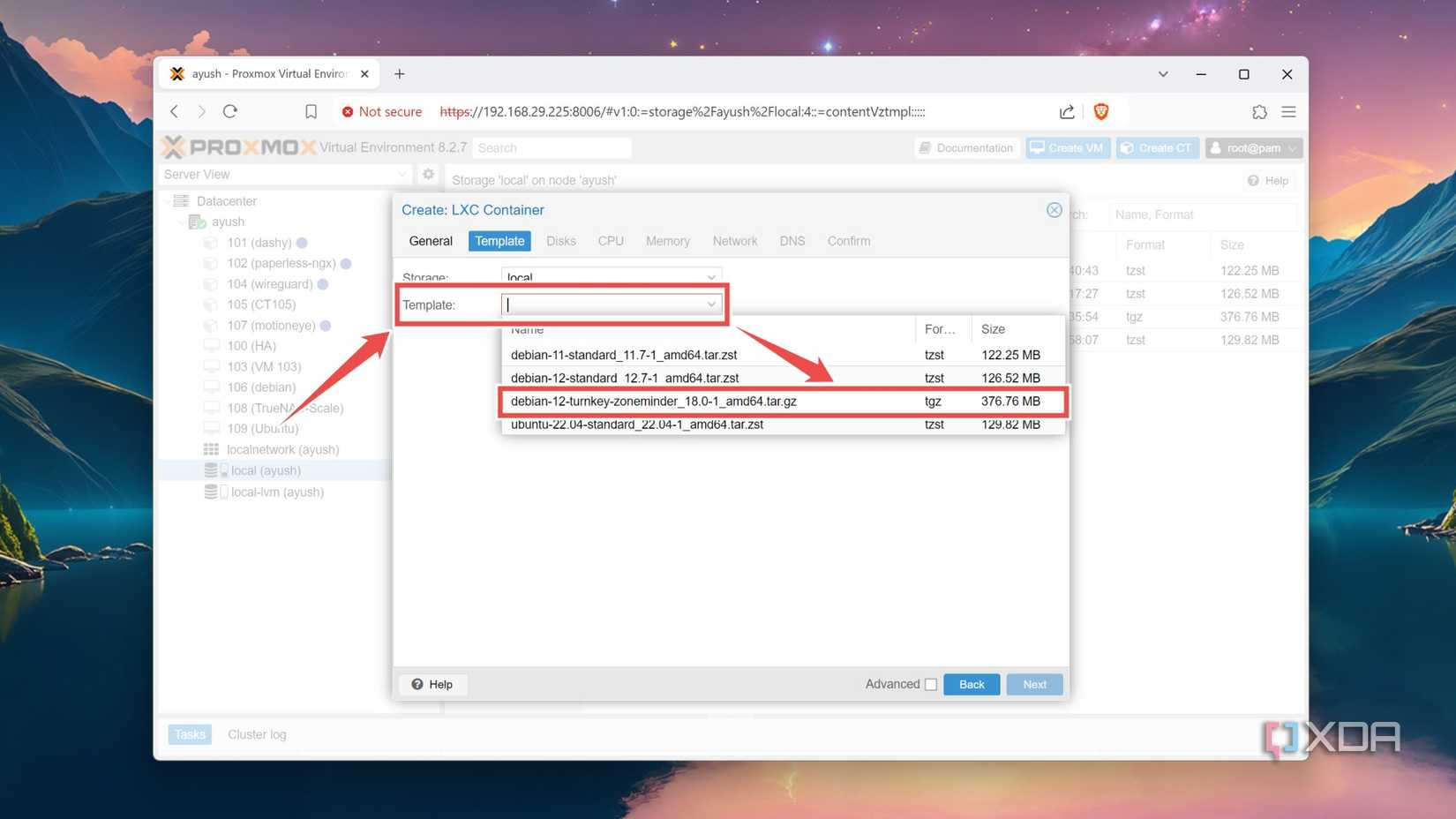1456x819 pixels.
Task: Switch to the Template tab
Action: (499, 241)
